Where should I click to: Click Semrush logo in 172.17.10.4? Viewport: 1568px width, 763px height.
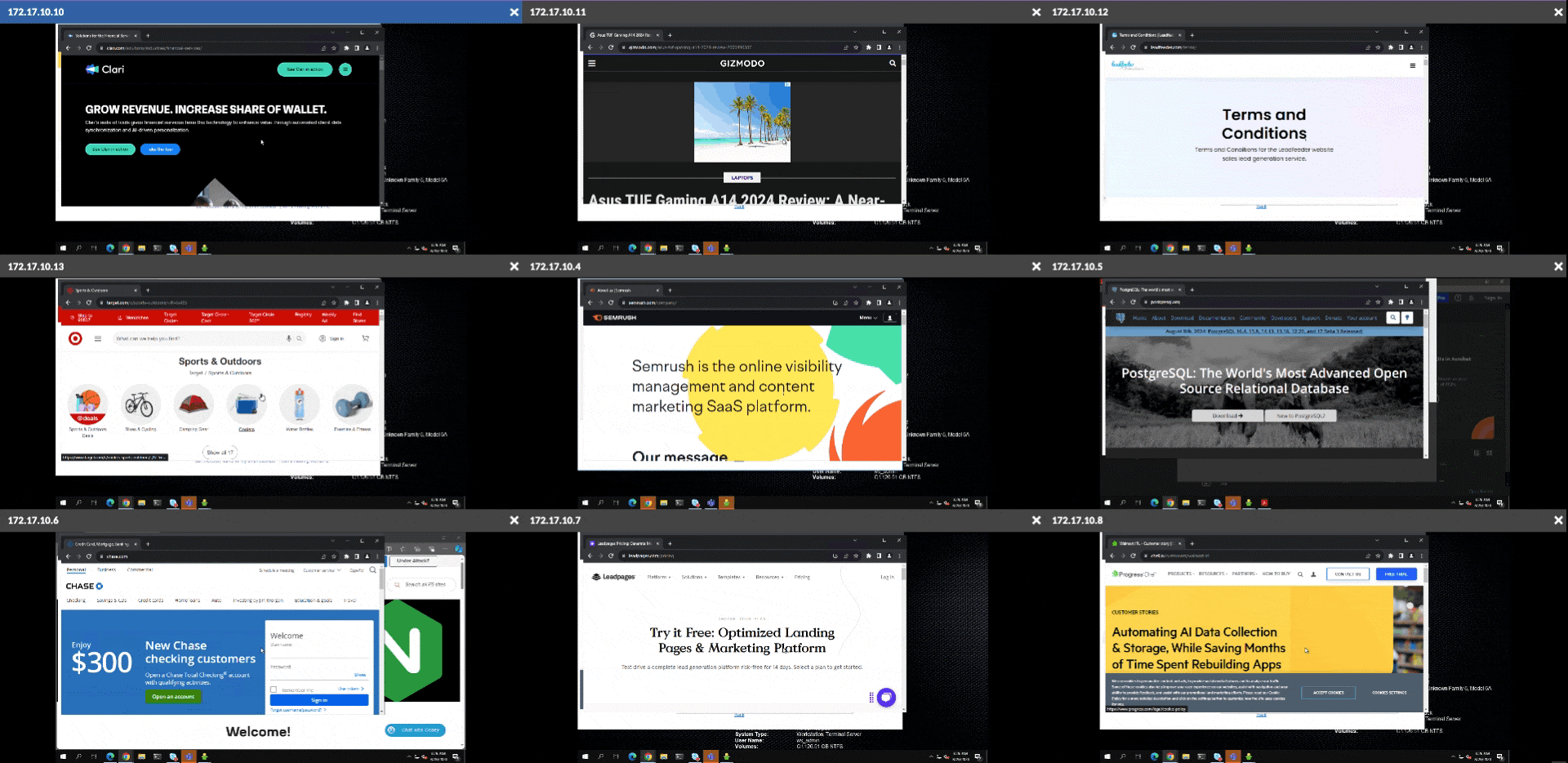615,318
